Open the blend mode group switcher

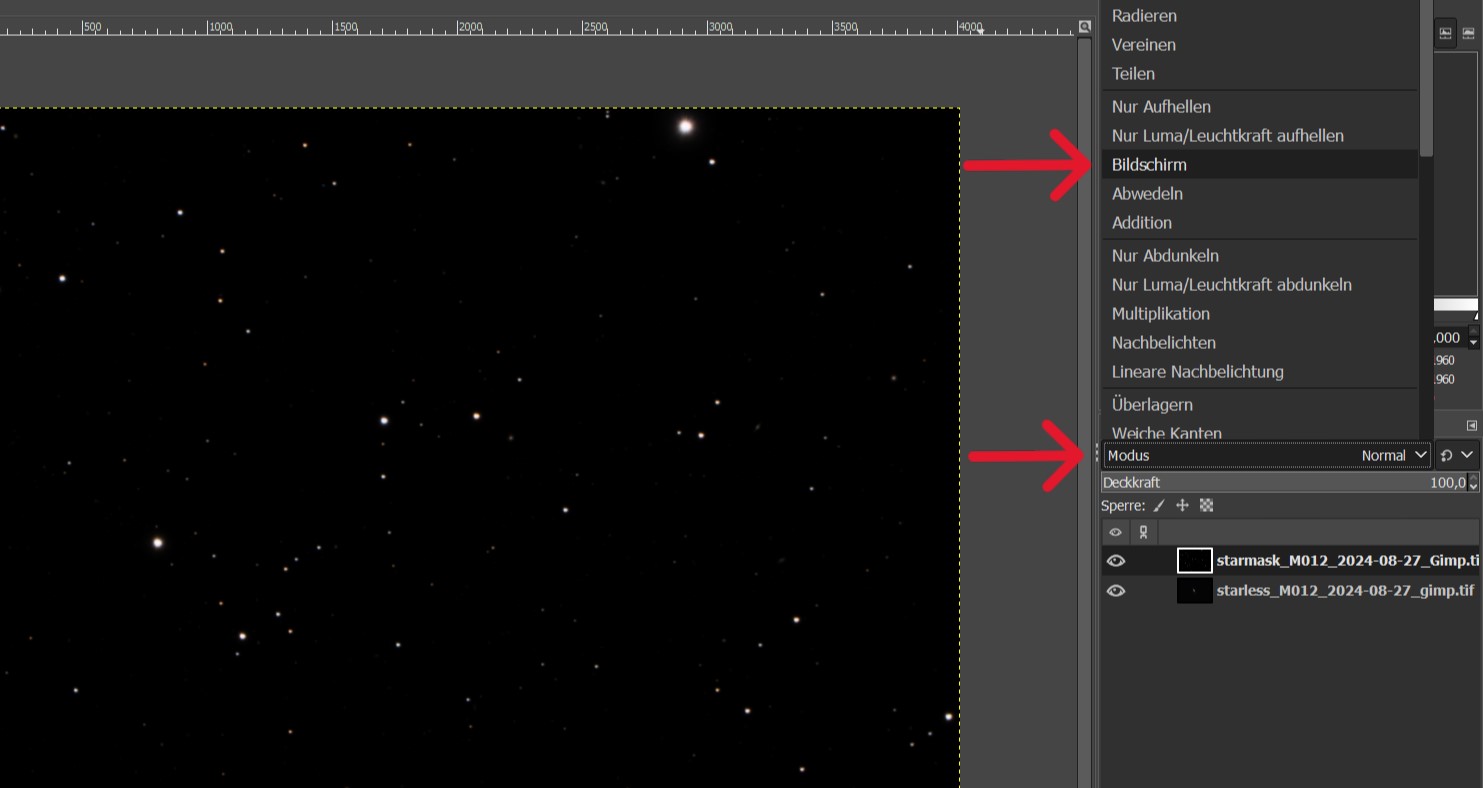coord(1456,455)
